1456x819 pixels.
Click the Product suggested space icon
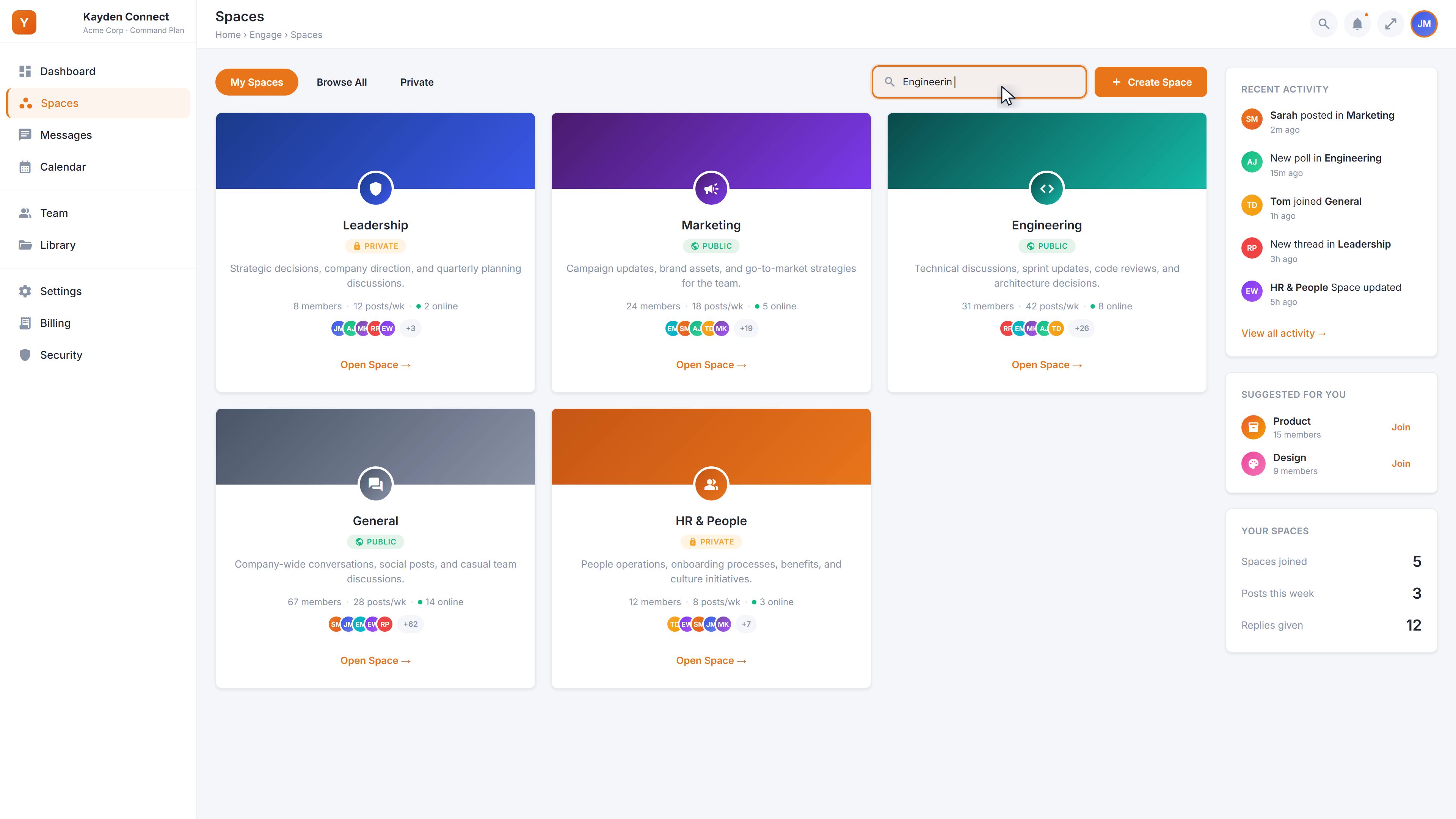pyautogui.click(x=1253, y=427)
